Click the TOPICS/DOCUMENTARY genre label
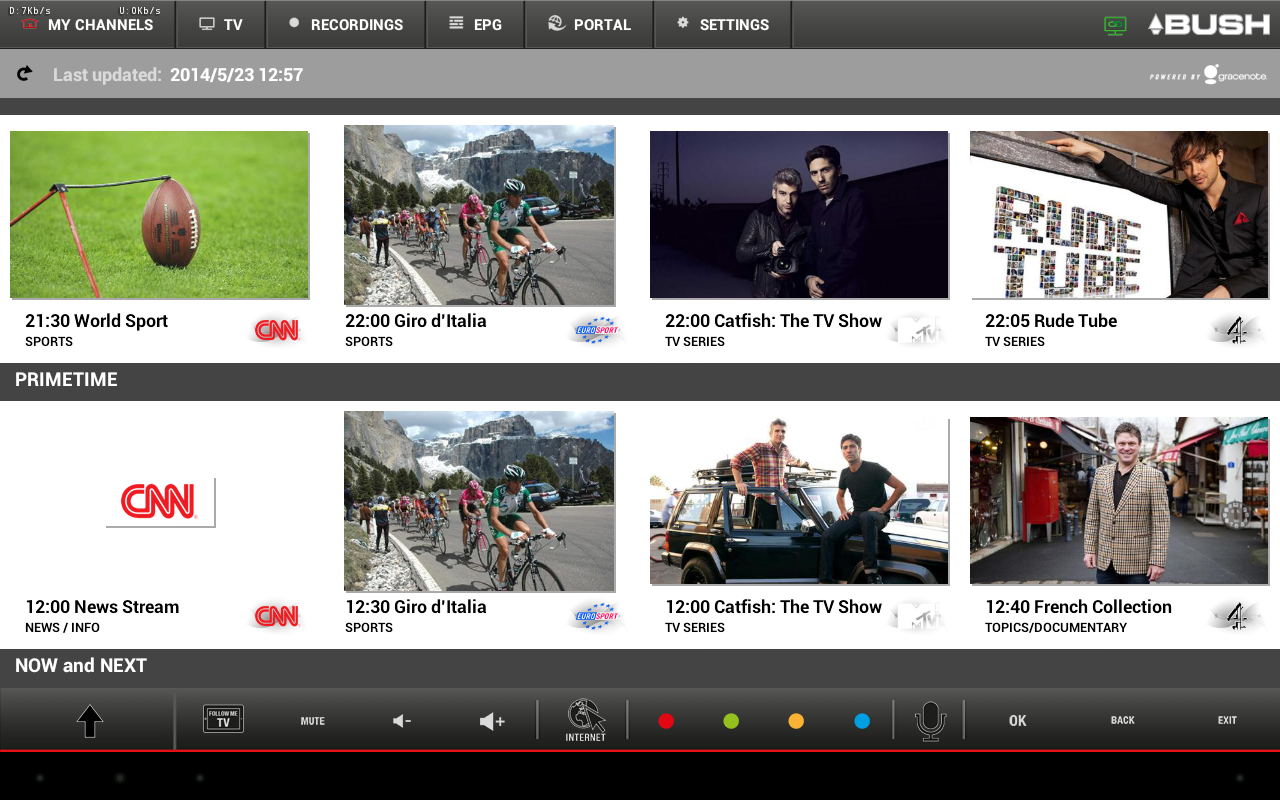1280x800 pixels. 1056,628
